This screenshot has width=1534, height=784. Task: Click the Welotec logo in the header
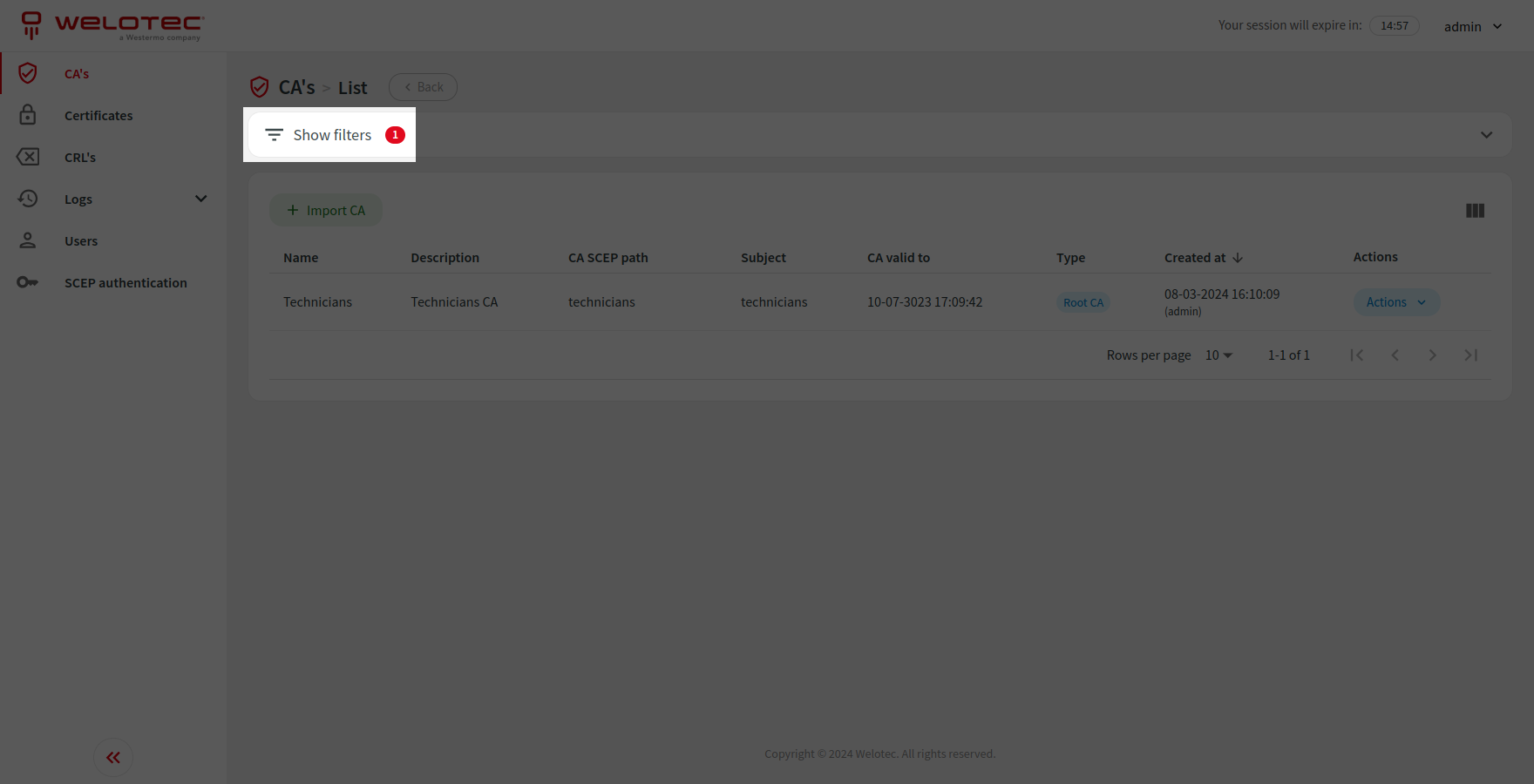click(111, 26)
